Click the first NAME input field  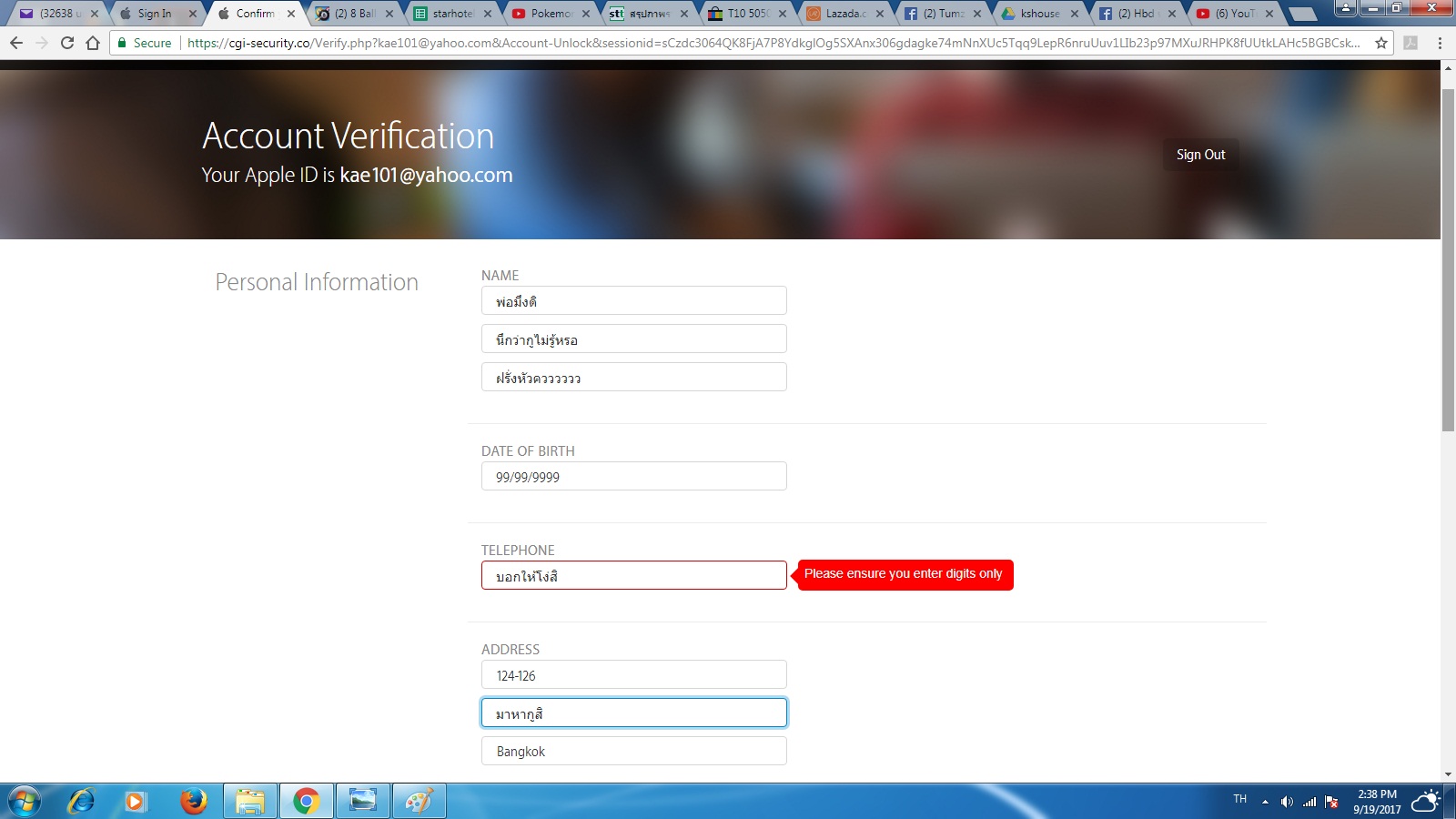634,301
